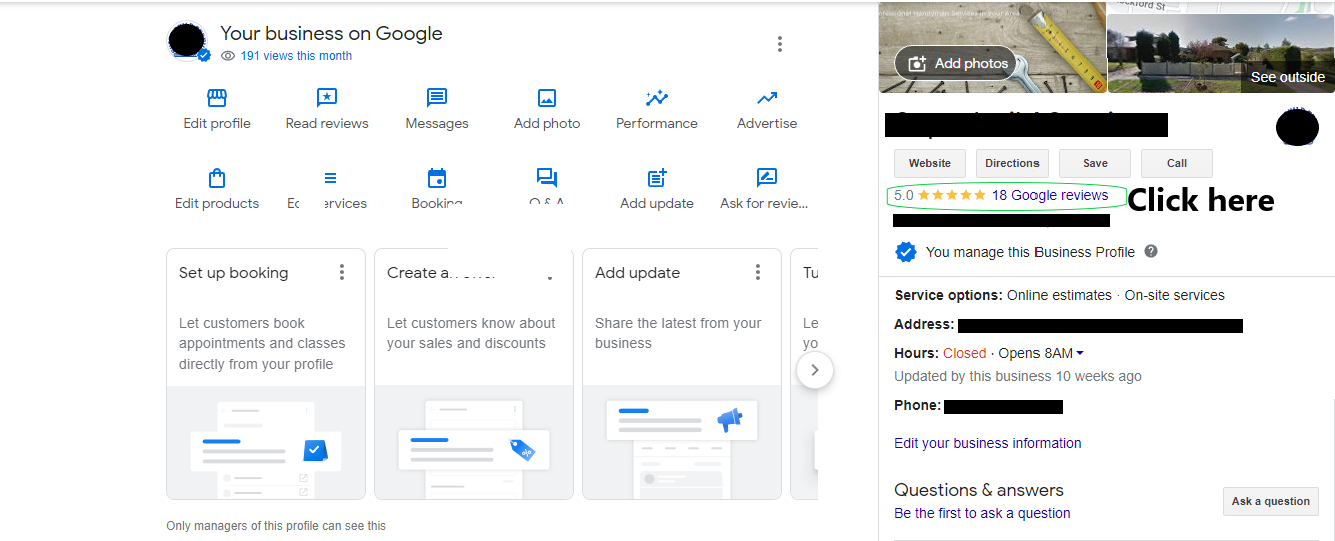Open the Advertise trend arrow icon
This screenshot has height=541, width=1335.
click(x=767, y=98)
